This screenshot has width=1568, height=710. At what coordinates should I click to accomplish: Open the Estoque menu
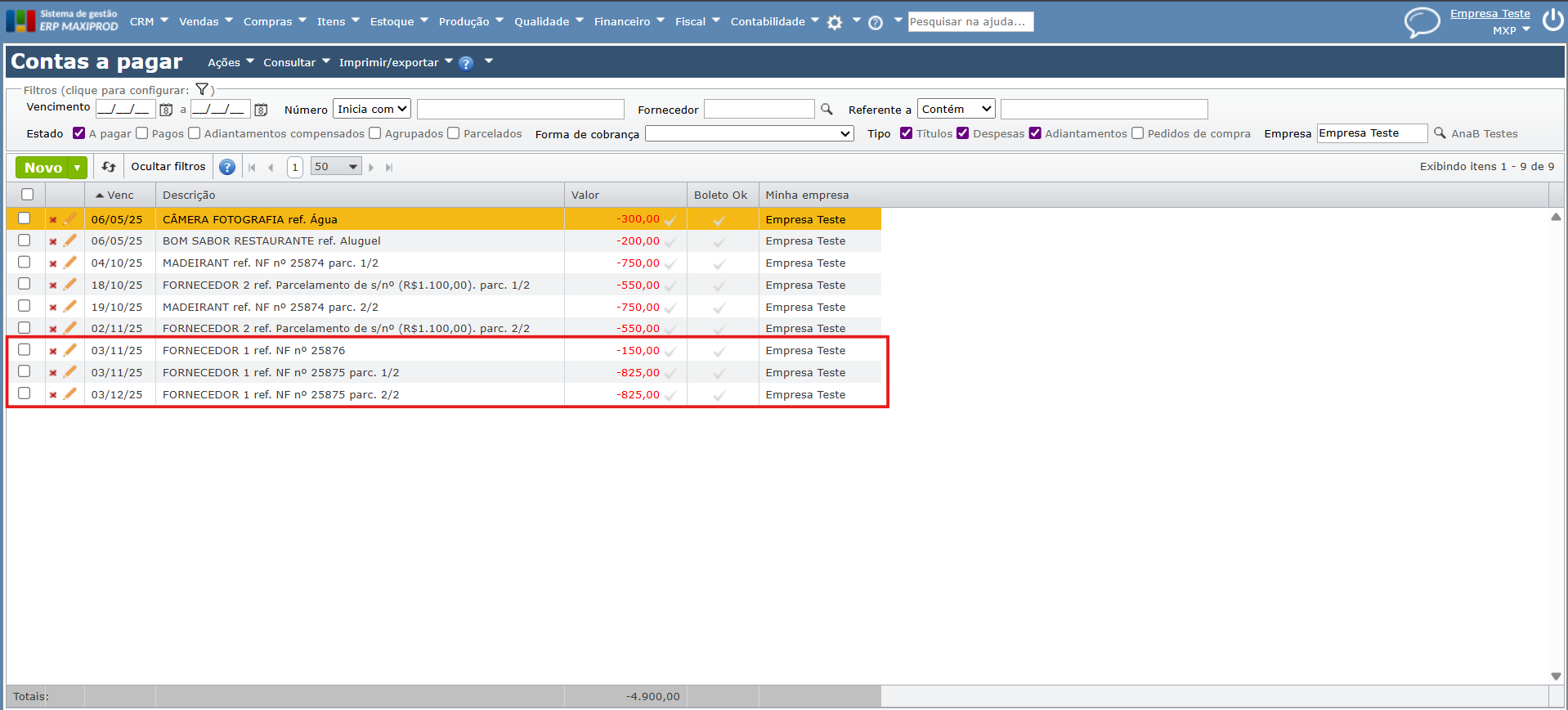click(399, 22)
